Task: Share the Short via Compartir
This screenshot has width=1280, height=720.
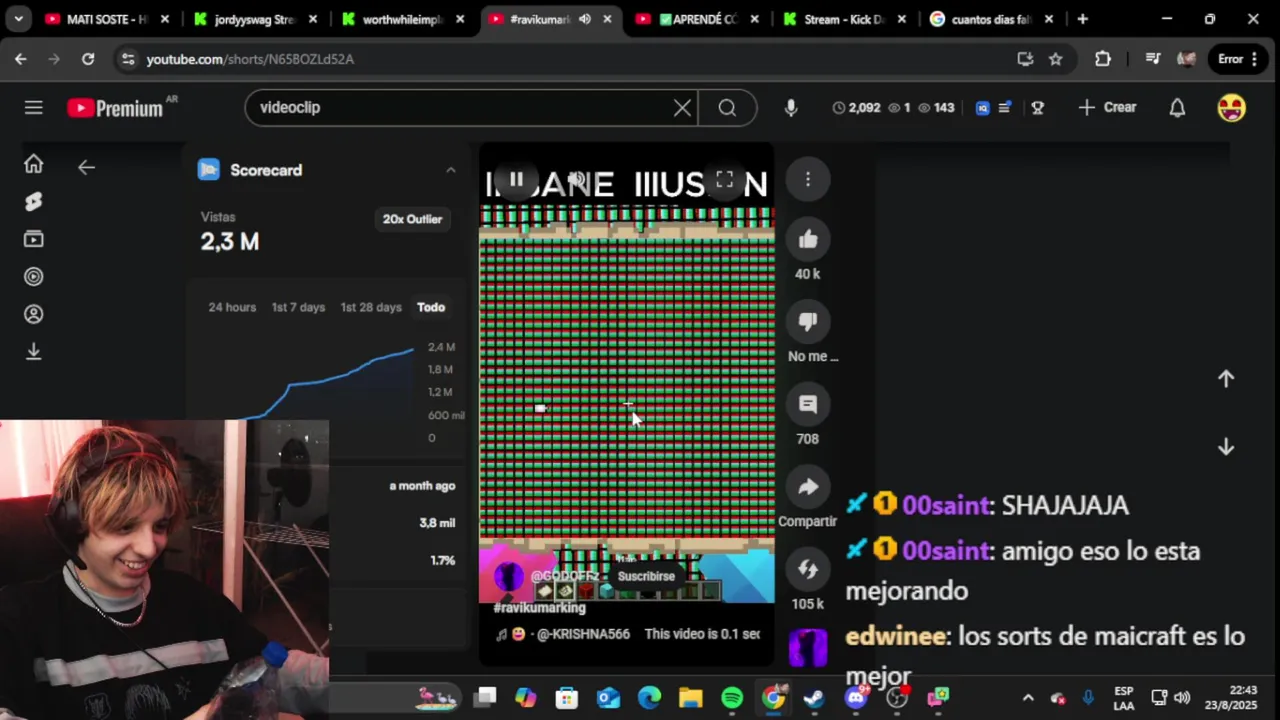Action: [808, 487]
